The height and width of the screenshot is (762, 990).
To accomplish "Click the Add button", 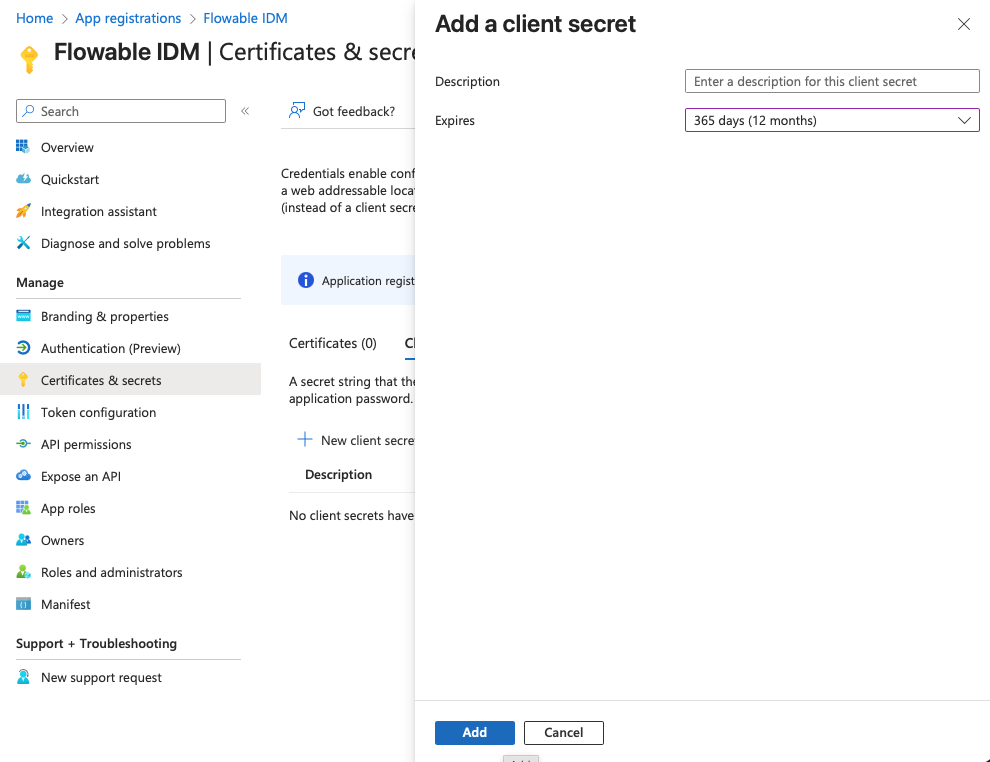I will pos(474,732).
